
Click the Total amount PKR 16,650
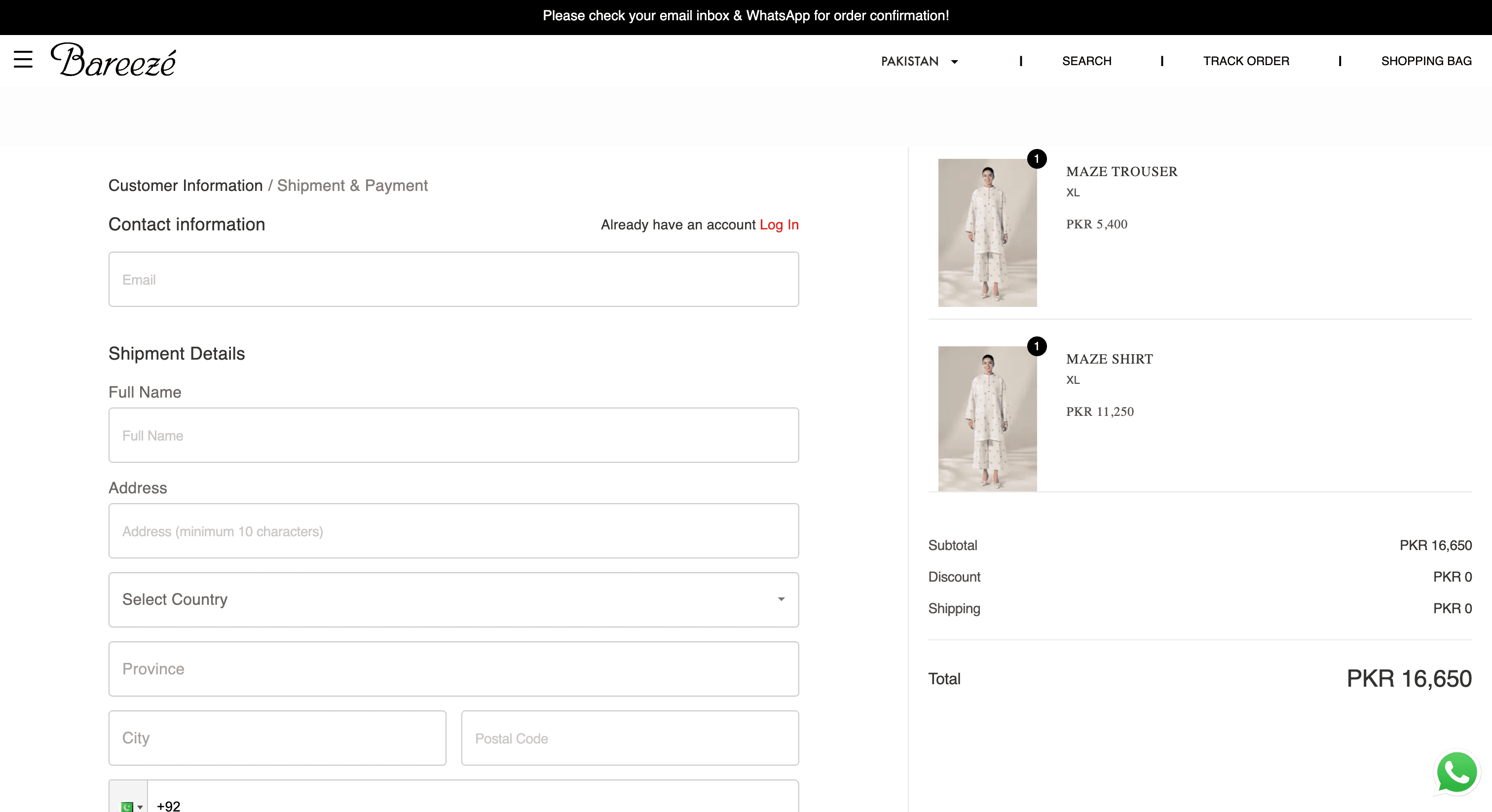coord(1409,679)
